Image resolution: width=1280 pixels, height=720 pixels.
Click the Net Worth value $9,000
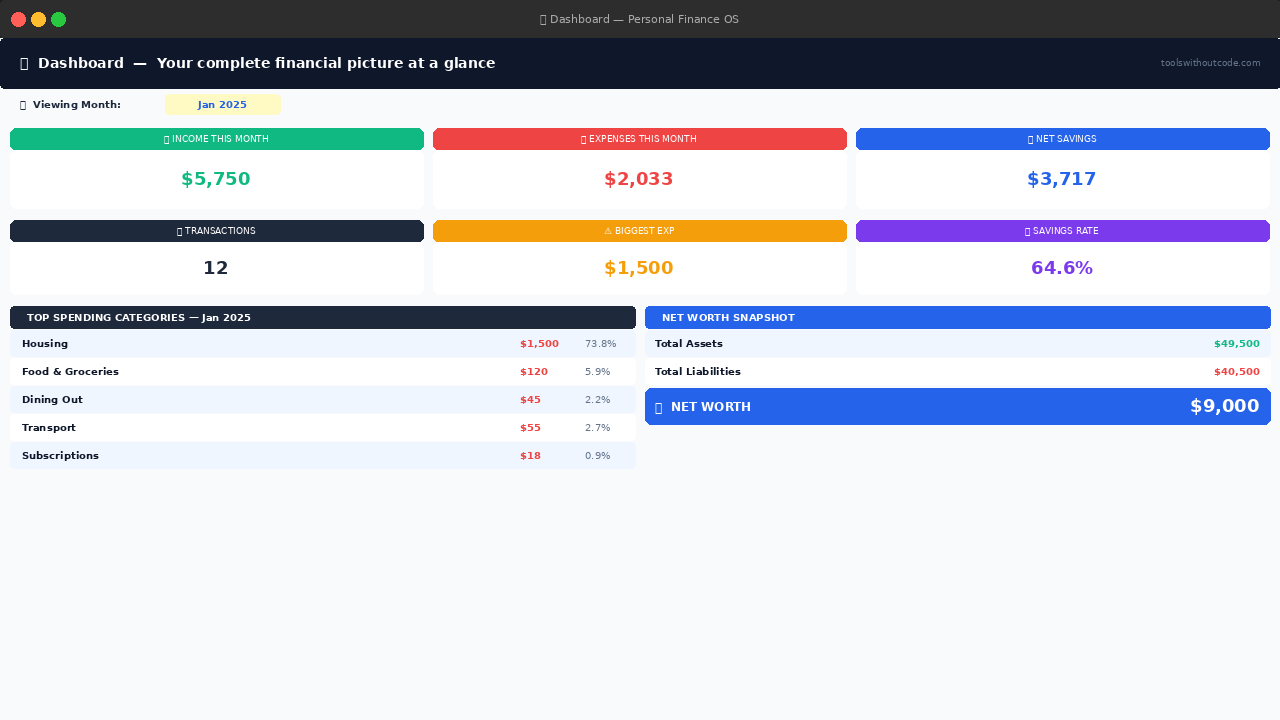click(x=1225, y=407)
